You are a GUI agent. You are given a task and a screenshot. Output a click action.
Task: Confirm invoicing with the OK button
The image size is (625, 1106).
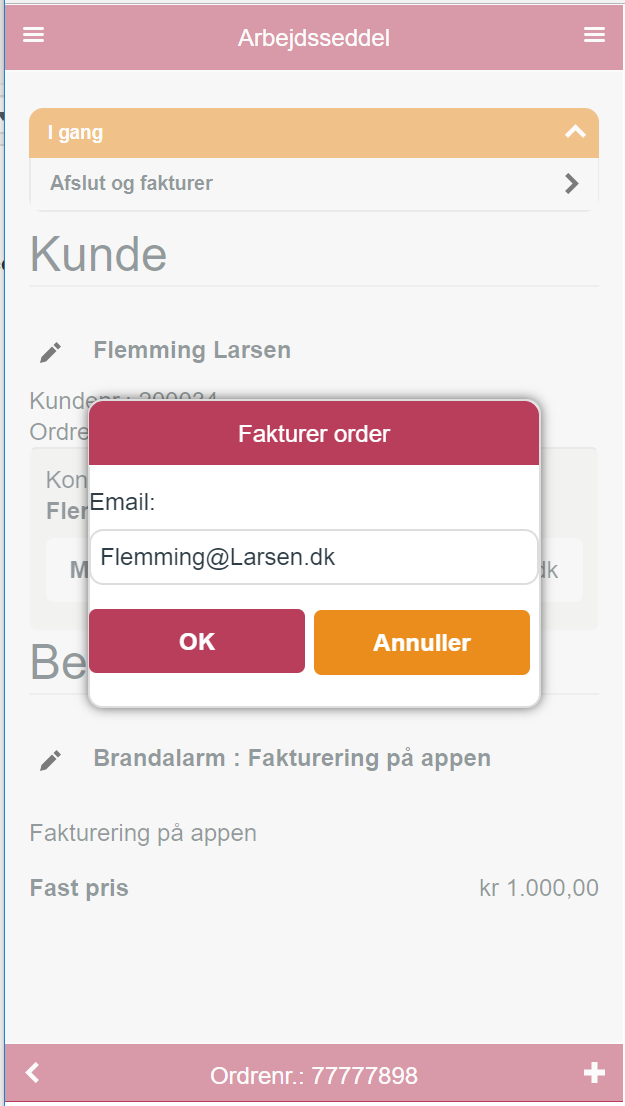click(197, 641)
